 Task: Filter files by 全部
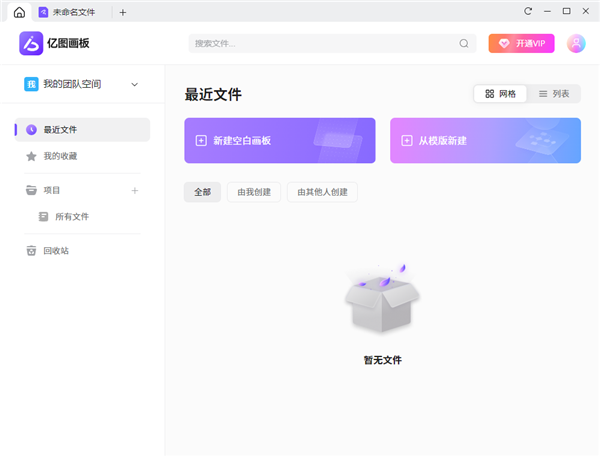click(202, 192)
